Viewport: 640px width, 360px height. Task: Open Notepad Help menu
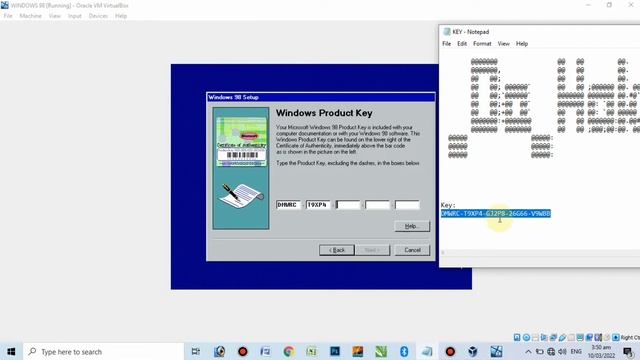[x=522, y=43]
